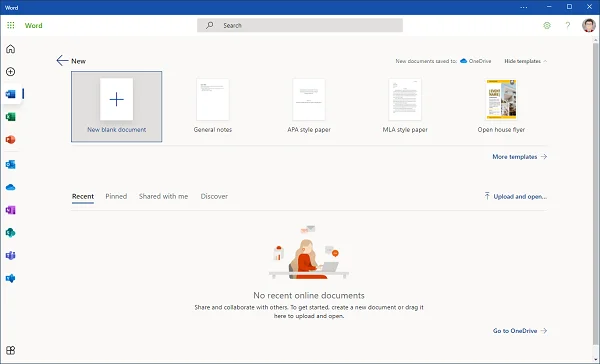This screenshot has height=364, width=600.
Task: Switch to the Pinned tab
Action: [x=116, y=196]
